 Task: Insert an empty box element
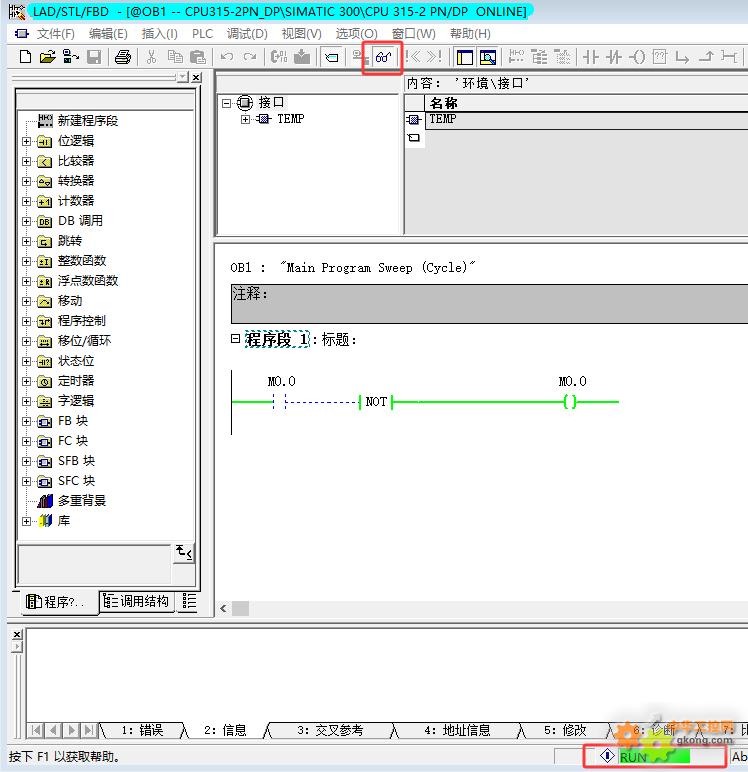click(x=659, y=57)
